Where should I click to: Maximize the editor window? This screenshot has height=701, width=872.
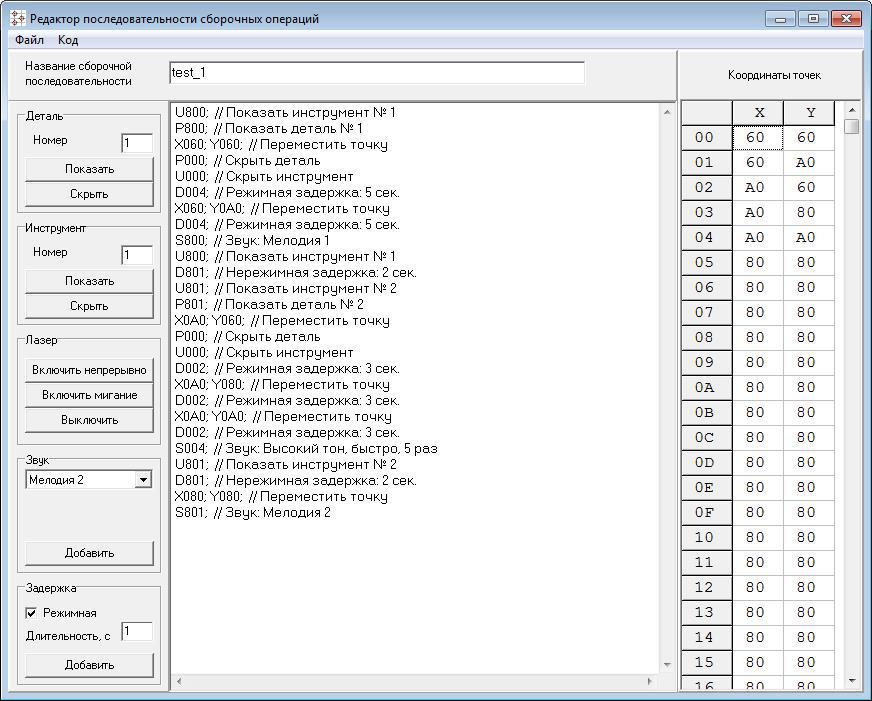tap(813, 19)
